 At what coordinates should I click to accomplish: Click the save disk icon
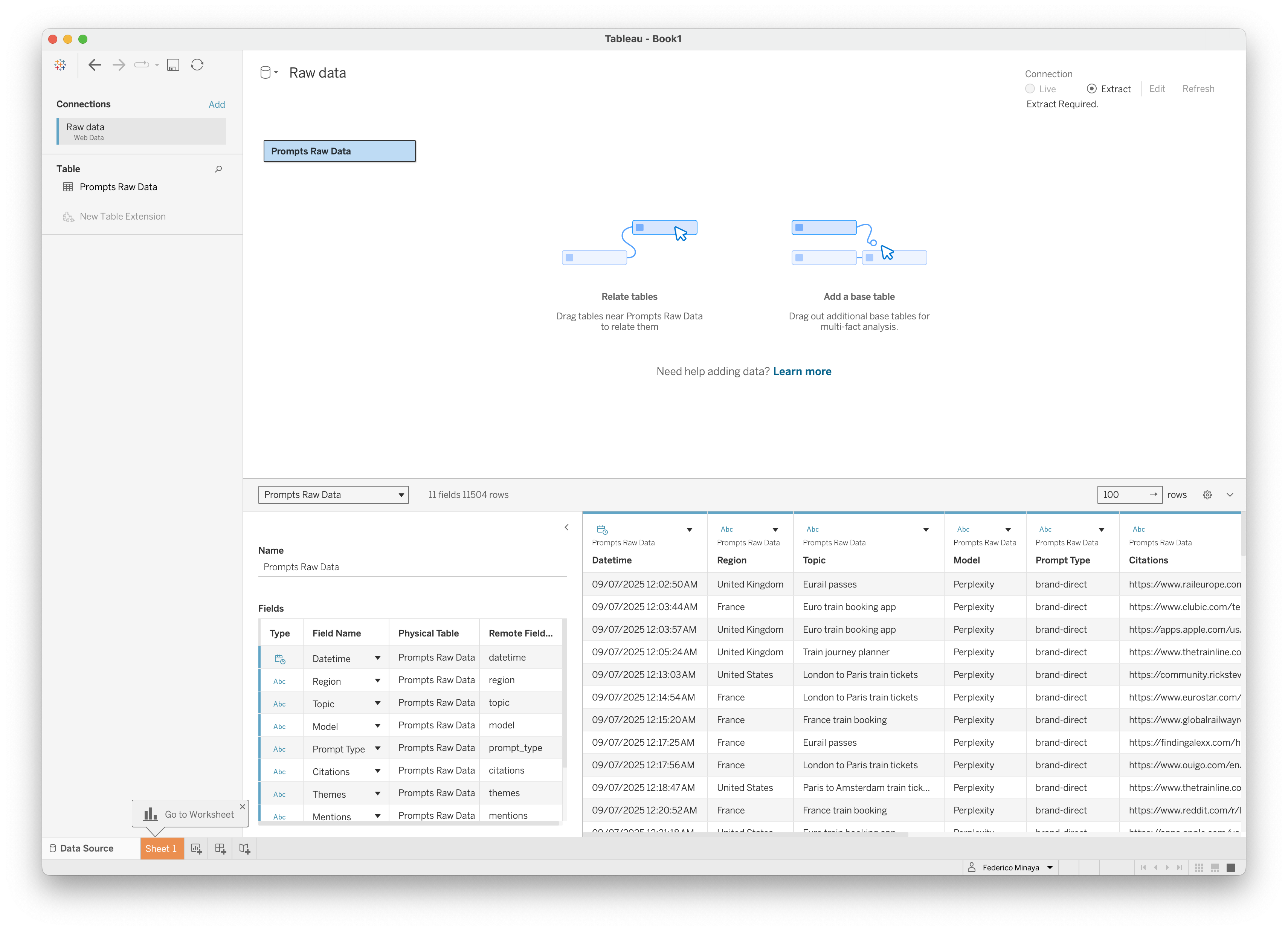[173, 65]
